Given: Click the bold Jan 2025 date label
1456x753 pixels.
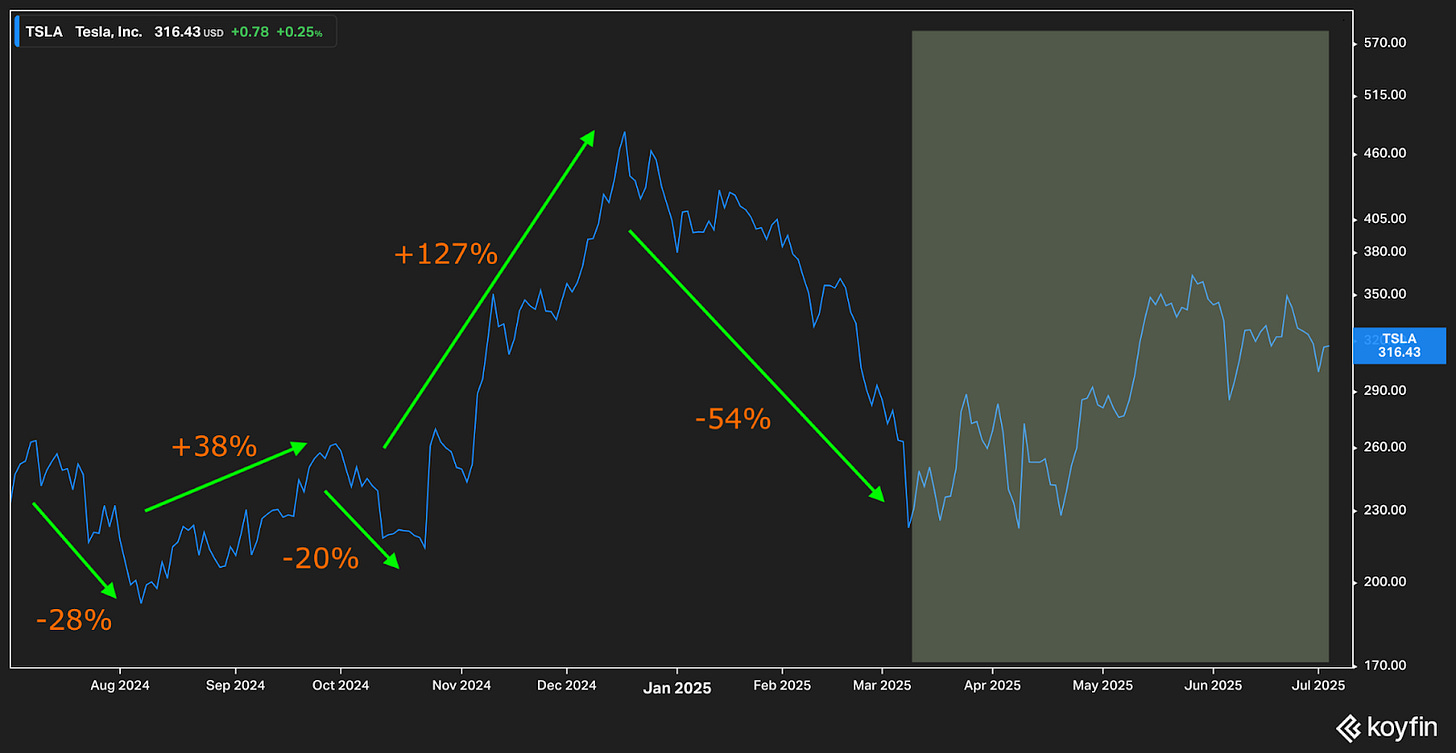Looking at the screenshot, I should point(676,687).
